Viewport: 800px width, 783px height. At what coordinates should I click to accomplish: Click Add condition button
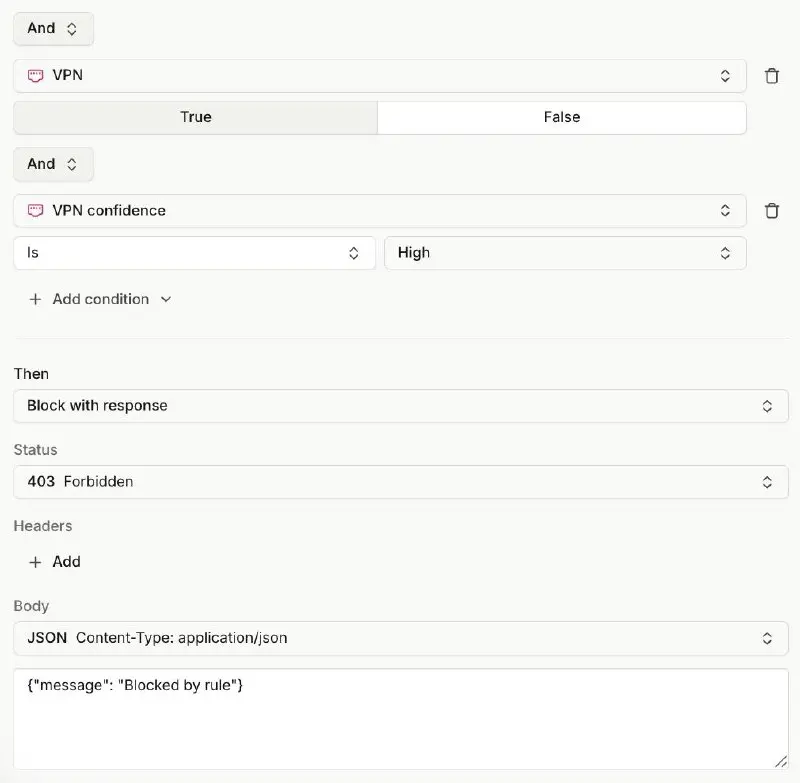coord(101,299)
